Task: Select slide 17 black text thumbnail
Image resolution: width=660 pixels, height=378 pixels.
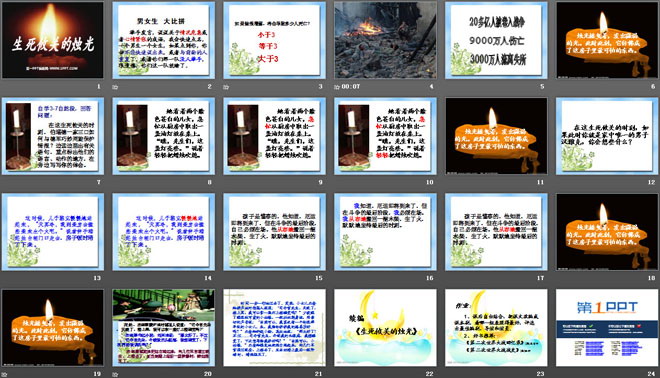Action: [496, 232]
